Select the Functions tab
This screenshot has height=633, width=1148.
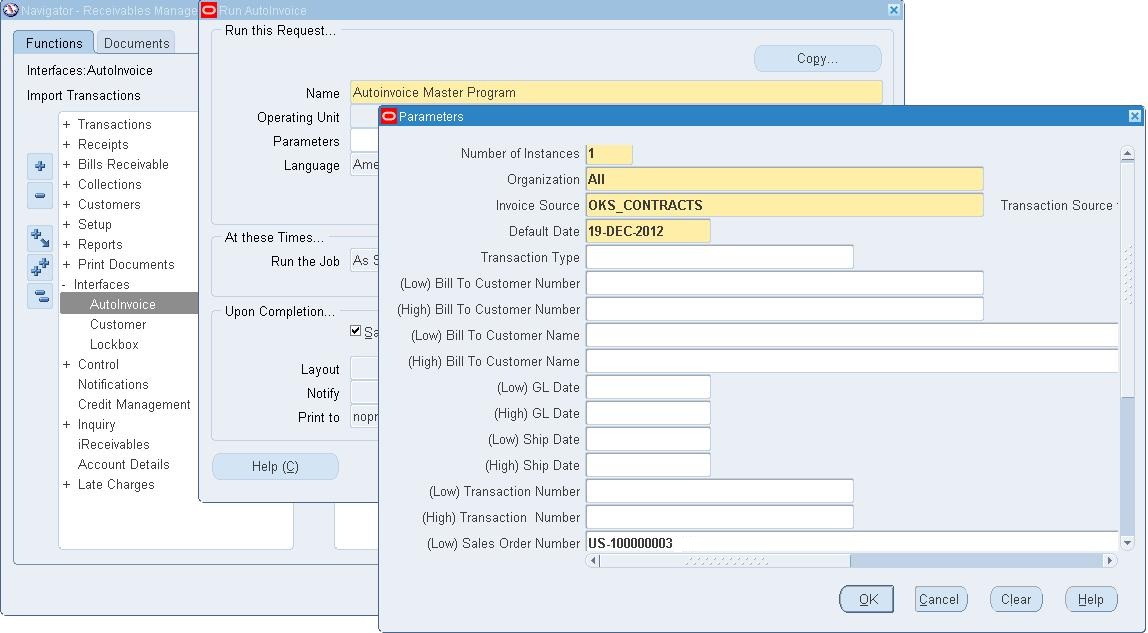pyautogui.click(x=53, y=43)
